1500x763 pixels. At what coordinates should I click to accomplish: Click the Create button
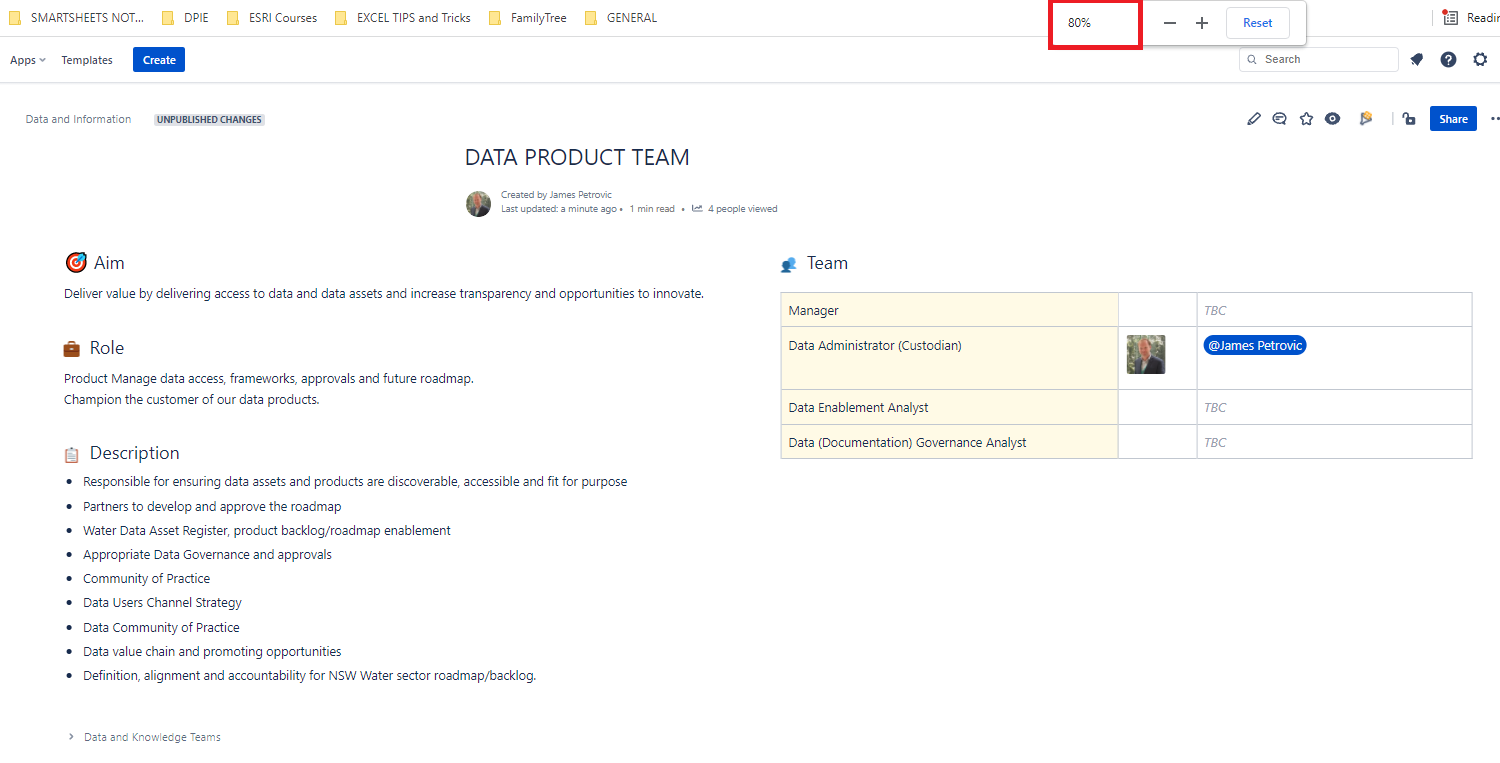158,59
